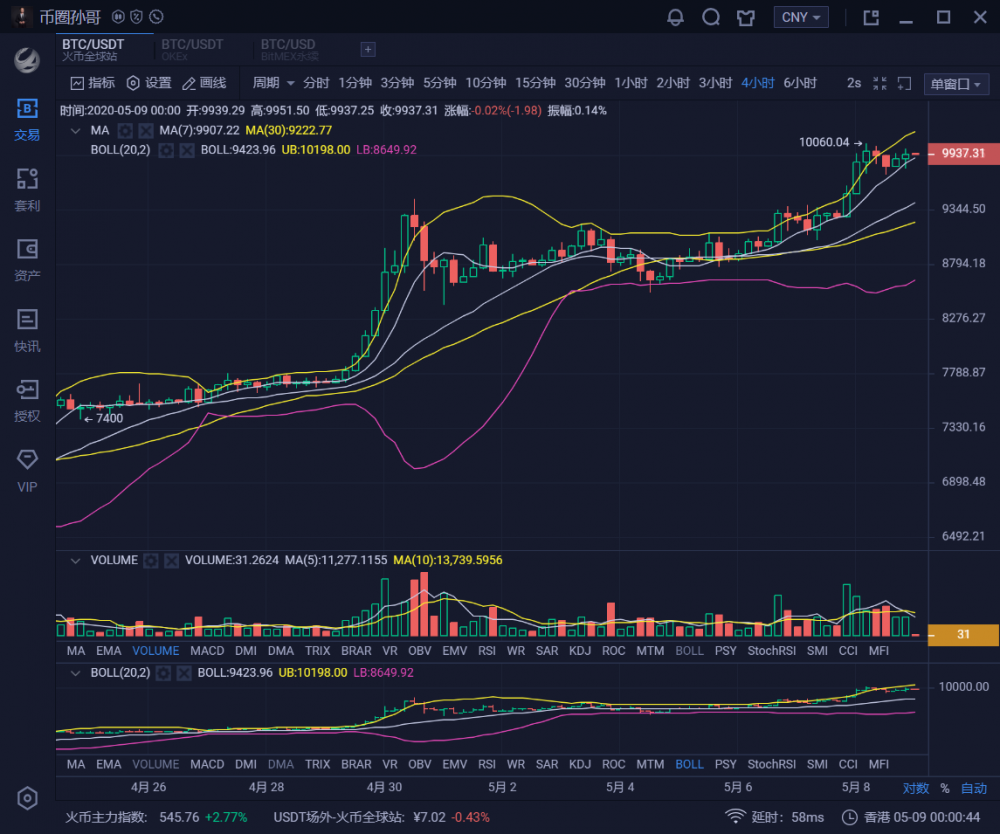
Task: Open settings hexagon icon at bottom left
Action: (x=27, y=798)
